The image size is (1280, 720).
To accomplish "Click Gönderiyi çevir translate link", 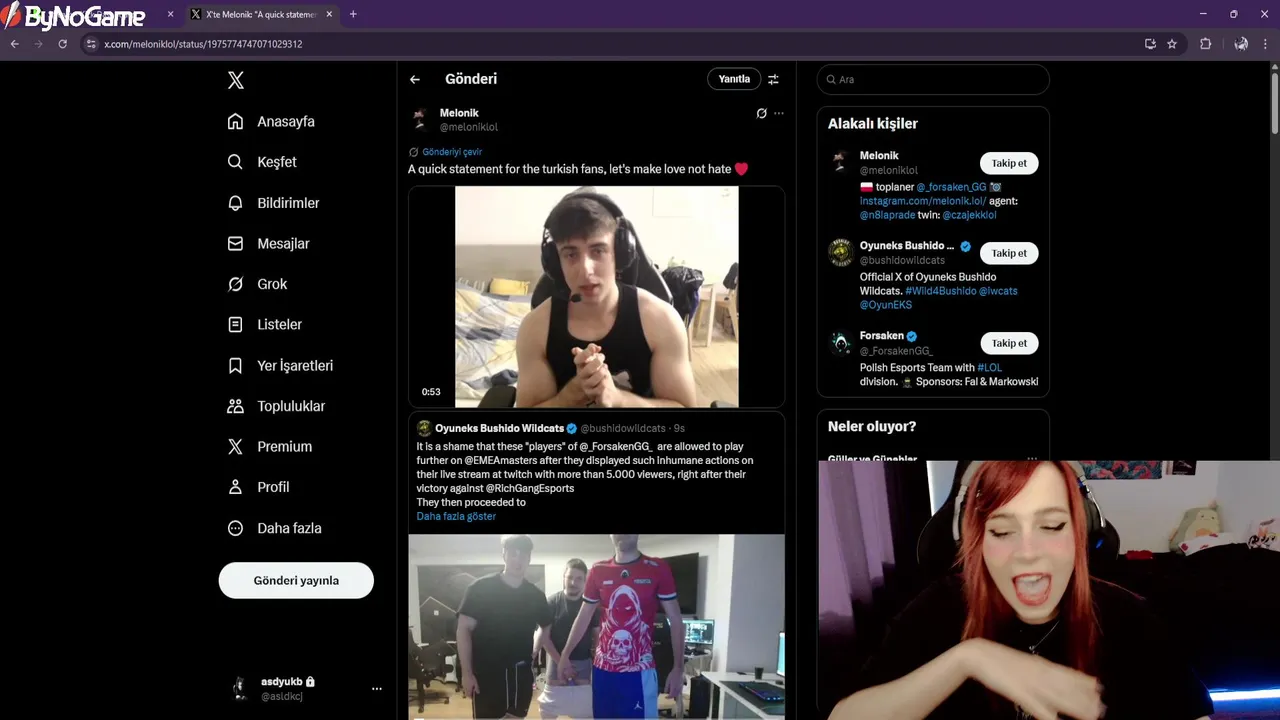I will point(452,152).
